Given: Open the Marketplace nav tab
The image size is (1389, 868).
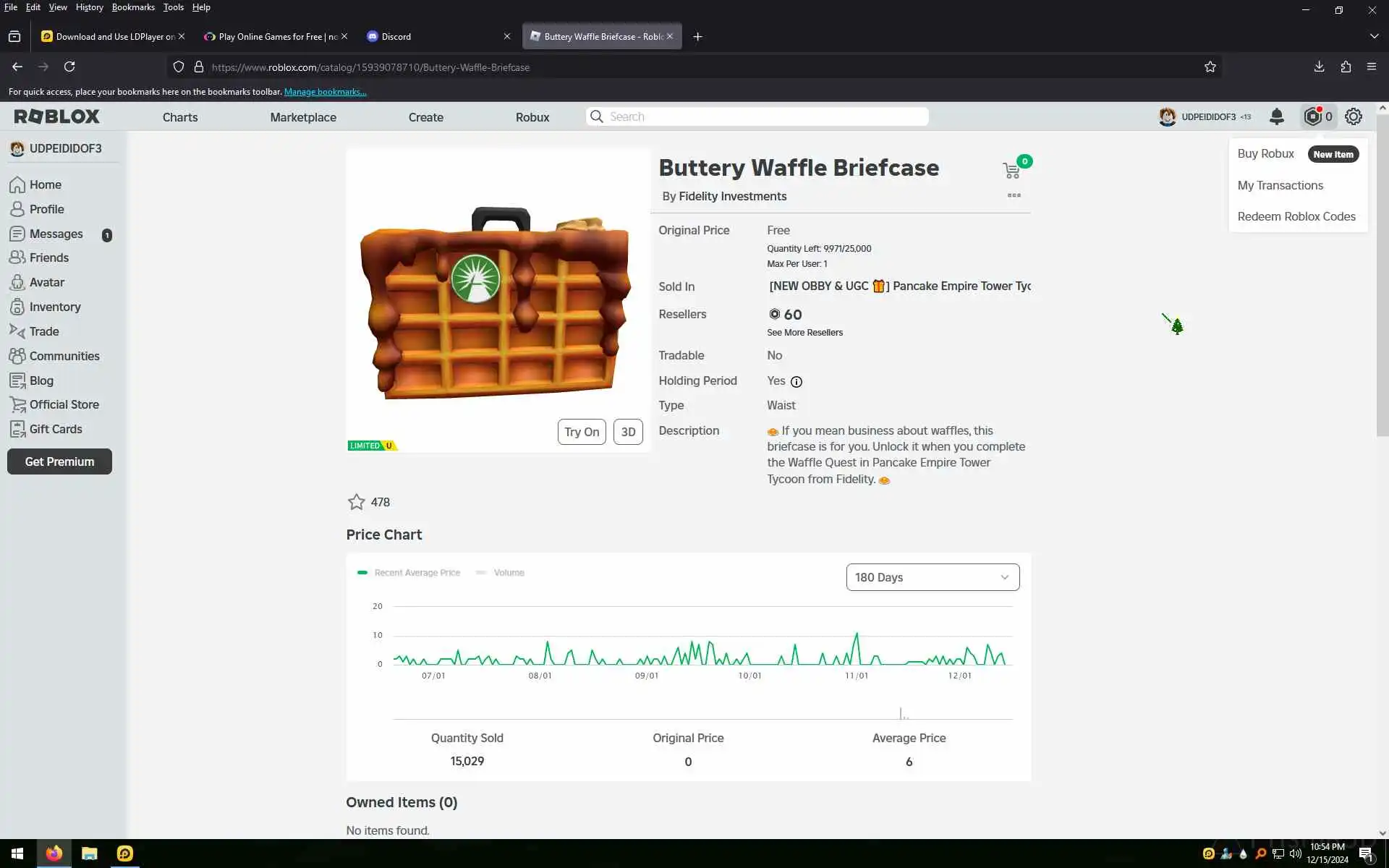Looking at the screenshot, I should [303, 117].
